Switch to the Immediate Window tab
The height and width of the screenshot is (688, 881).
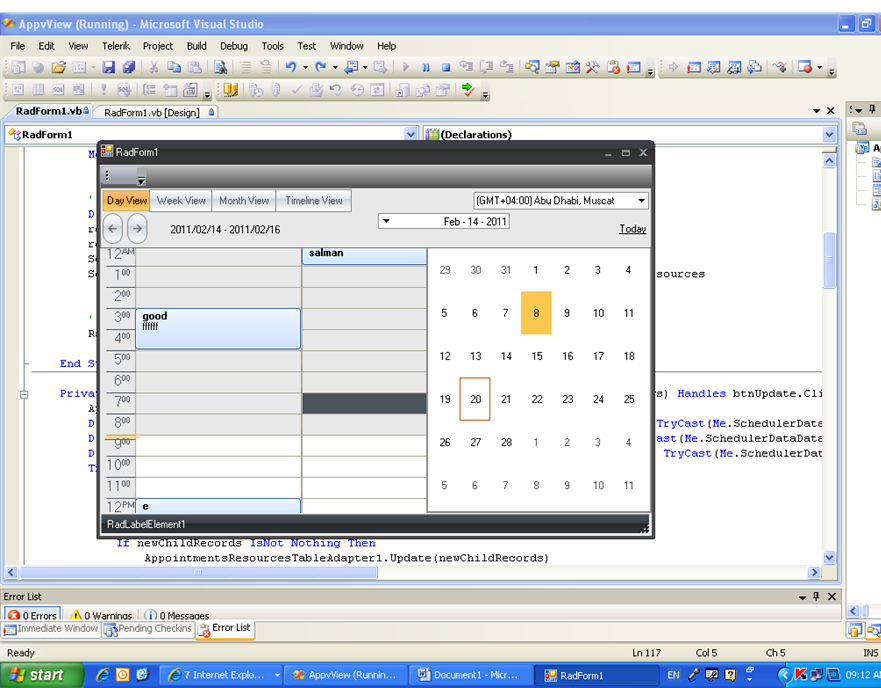click(x=51, y=629)
